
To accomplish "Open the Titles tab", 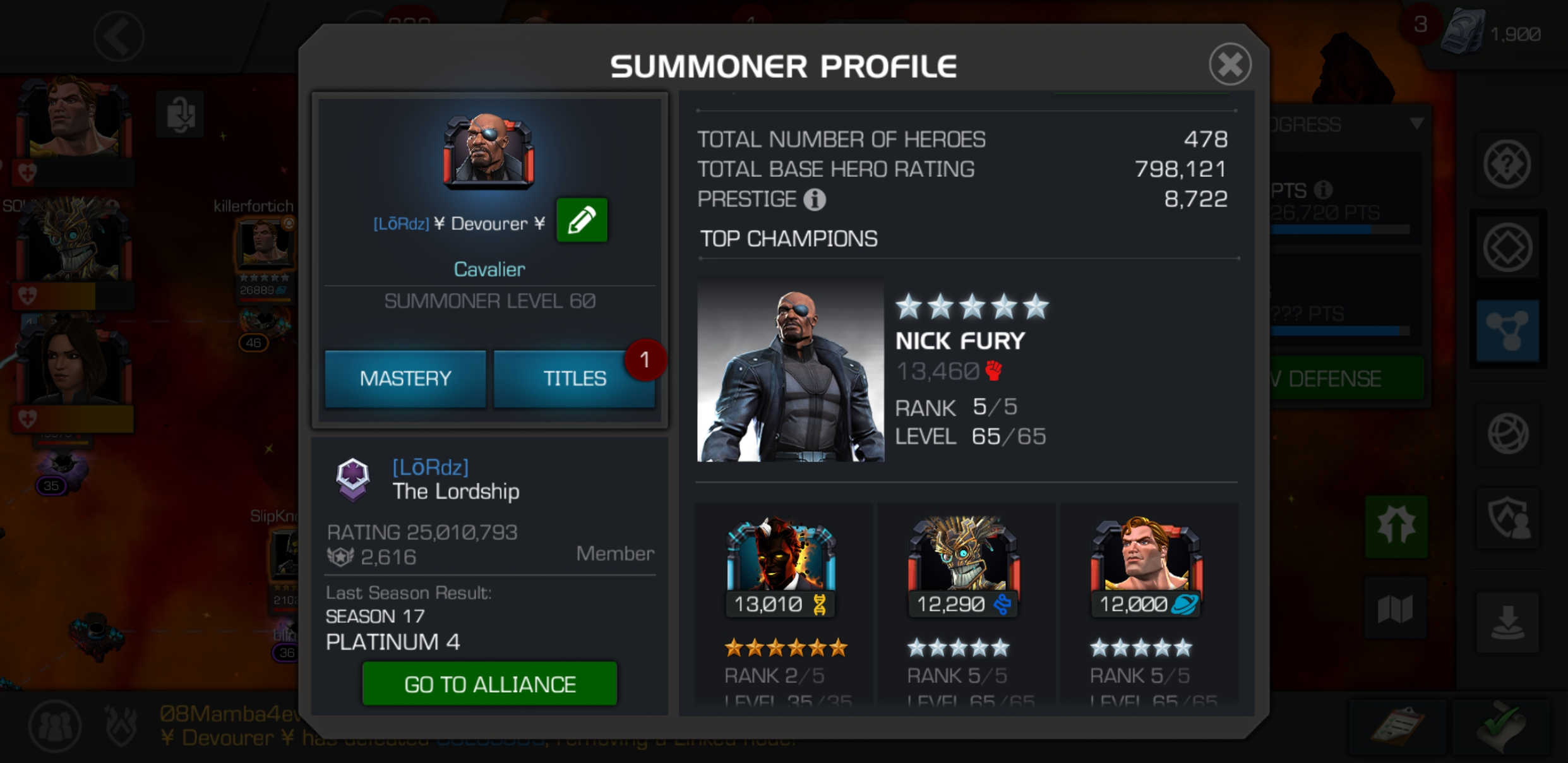I will (575, 378).
